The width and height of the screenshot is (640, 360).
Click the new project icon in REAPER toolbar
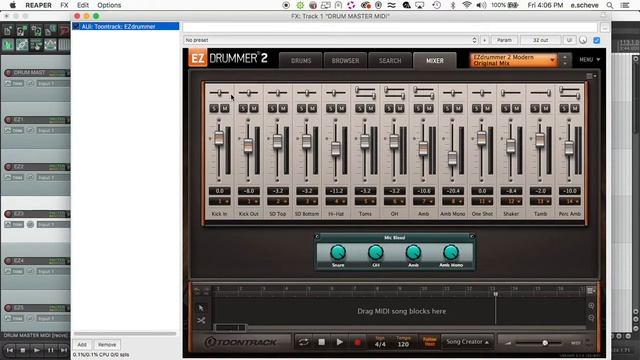8,31
